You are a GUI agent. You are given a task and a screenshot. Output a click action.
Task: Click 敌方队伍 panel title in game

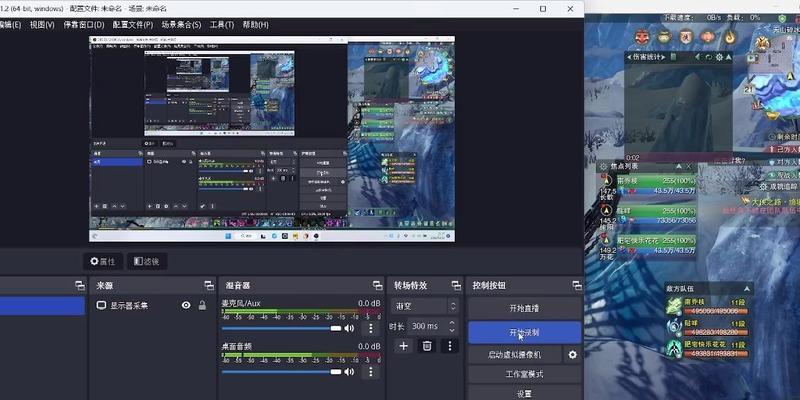(680, 288)
